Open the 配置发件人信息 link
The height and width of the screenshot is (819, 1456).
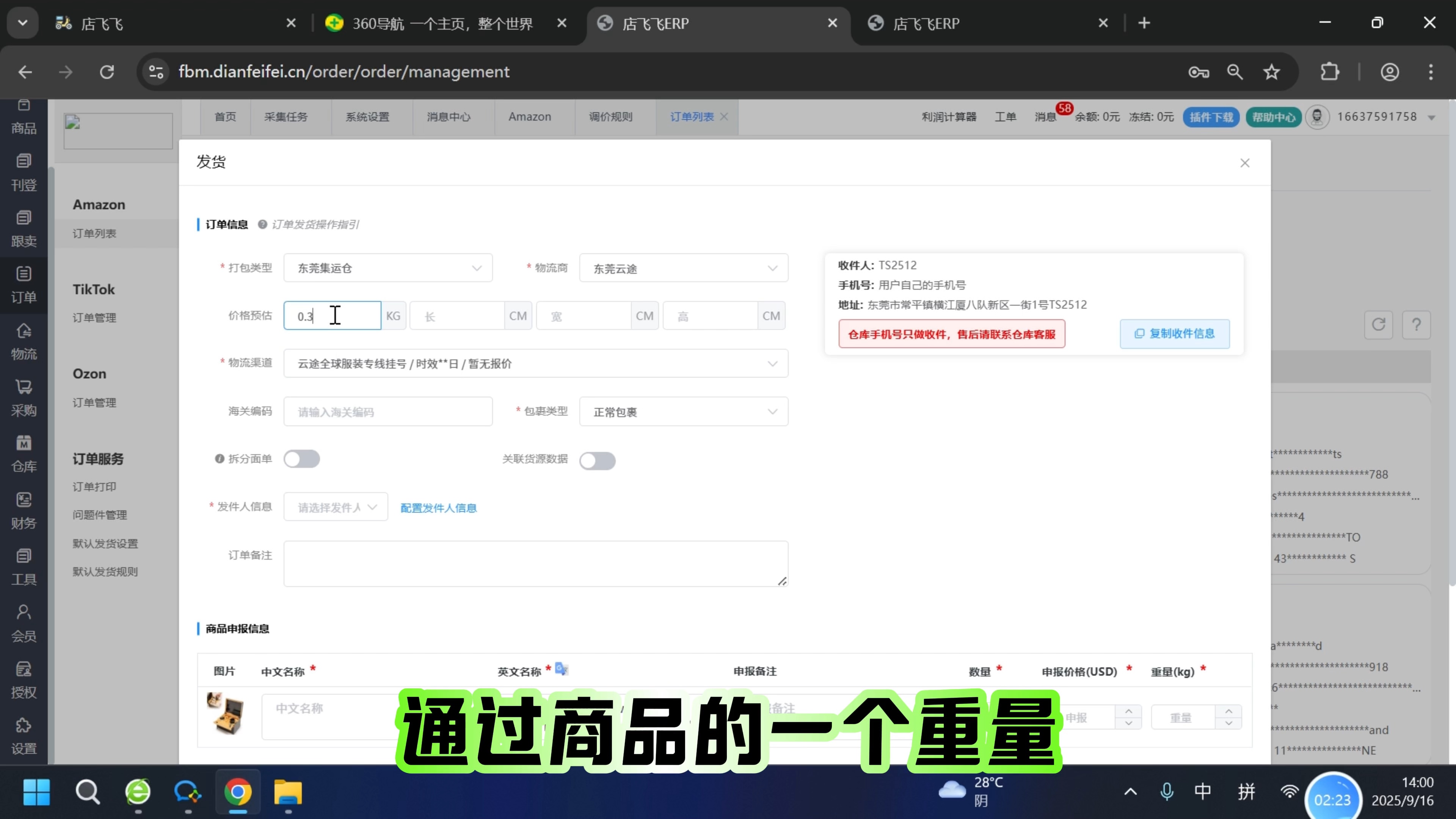[438, 508]
